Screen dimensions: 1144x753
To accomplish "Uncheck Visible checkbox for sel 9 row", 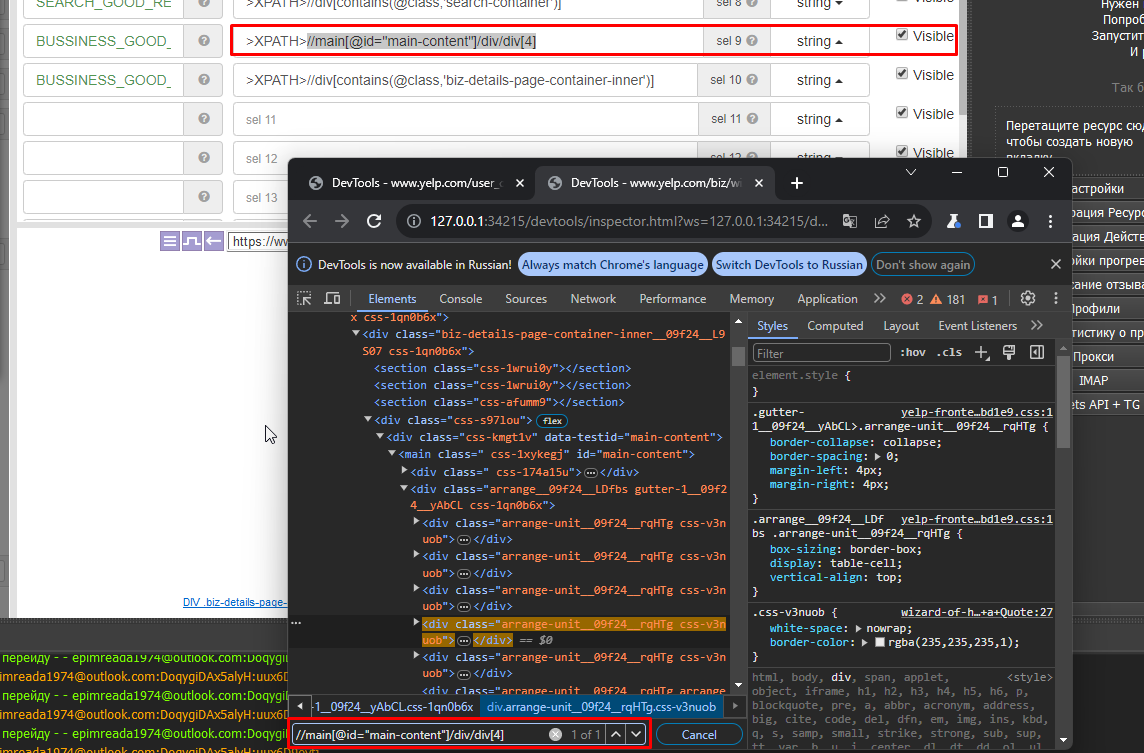I will click(x=902, y=35).
